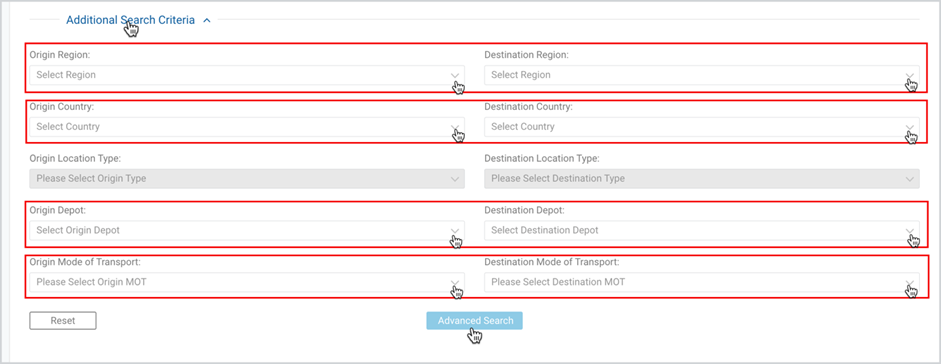Open the disabled Origin Location Type dropdown
The width and height of the screenshot is (941, 364).
[x=247, y=178]
